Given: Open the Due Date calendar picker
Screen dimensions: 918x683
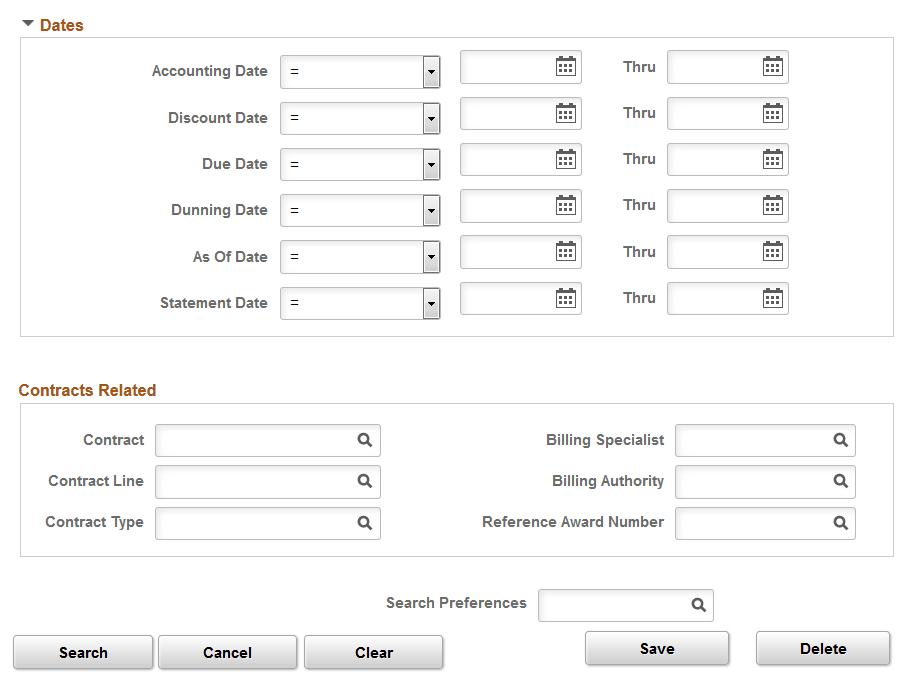Looking at the screenshot, I should [567, 159].
